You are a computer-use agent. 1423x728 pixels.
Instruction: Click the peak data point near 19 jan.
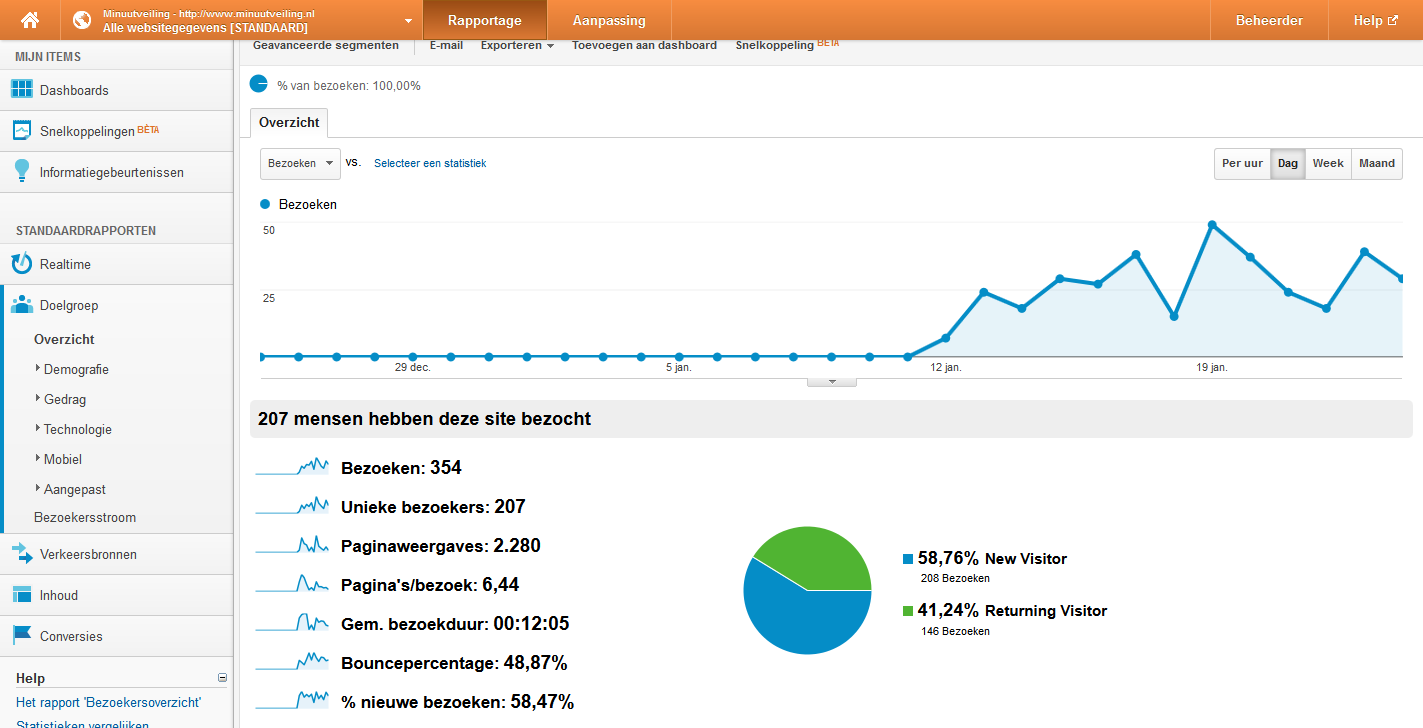[1212, 225]
